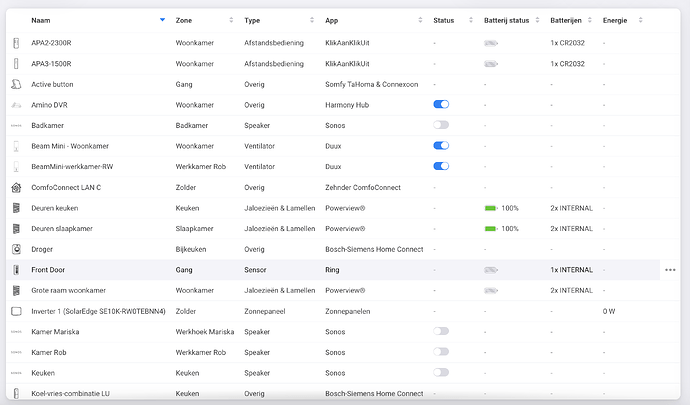Switch on the Keuken speaker toggle
Screen dimensions: 690x405
tap(441, 372)
